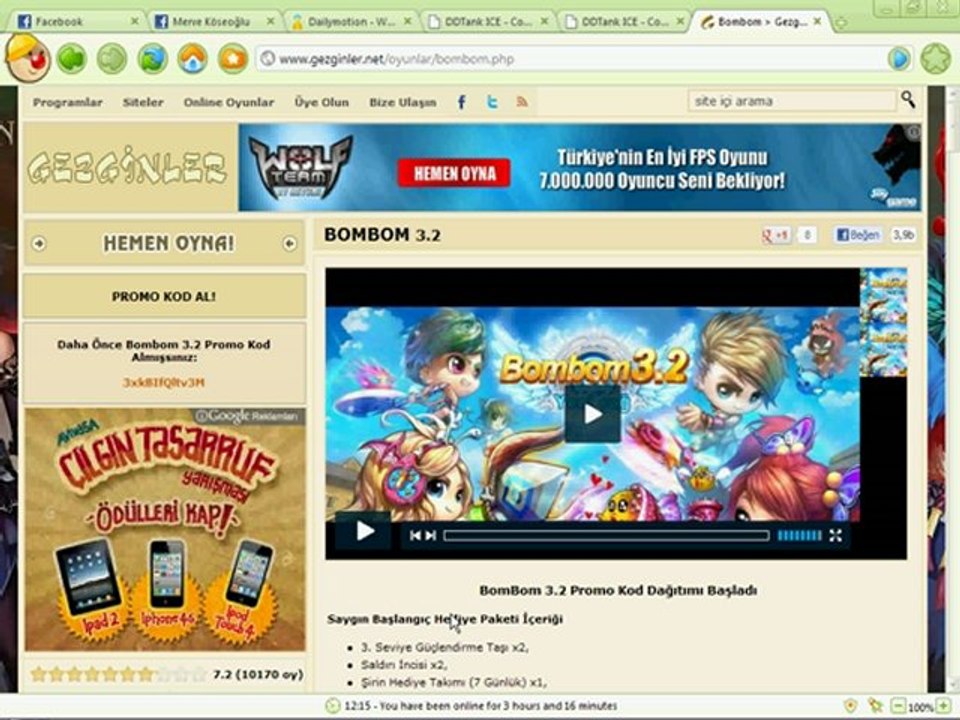Go to the browser home page icon
The image size is (960, 720).
tap(192, 59)
